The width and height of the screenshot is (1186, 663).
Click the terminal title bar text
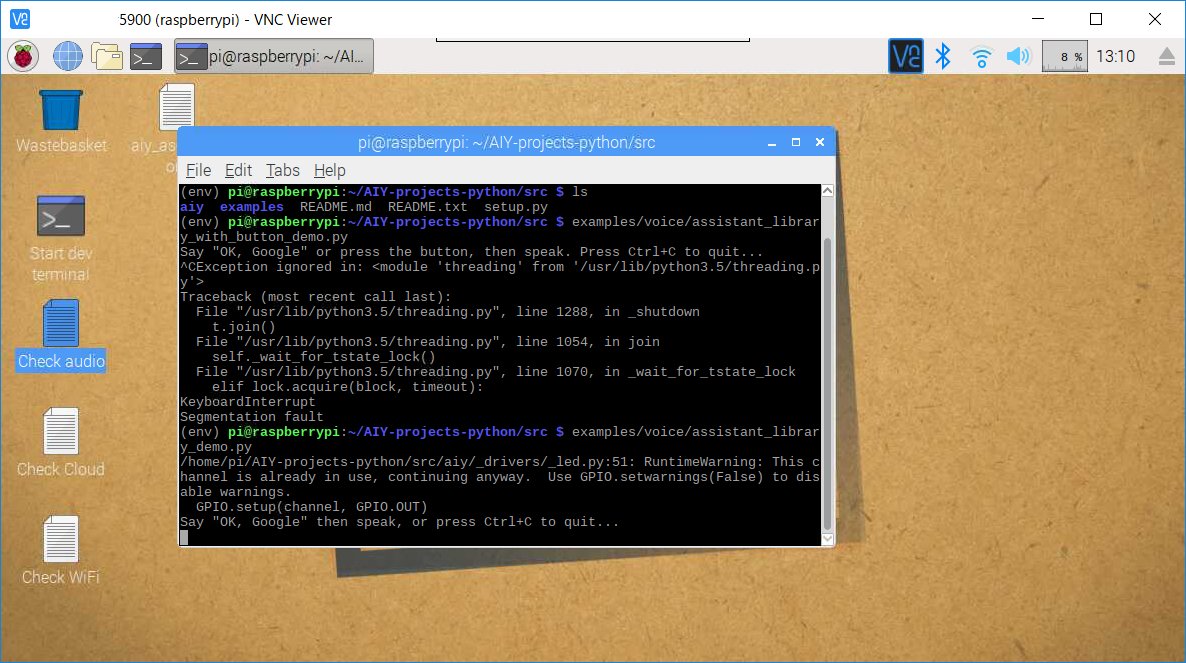coord(507,142)
